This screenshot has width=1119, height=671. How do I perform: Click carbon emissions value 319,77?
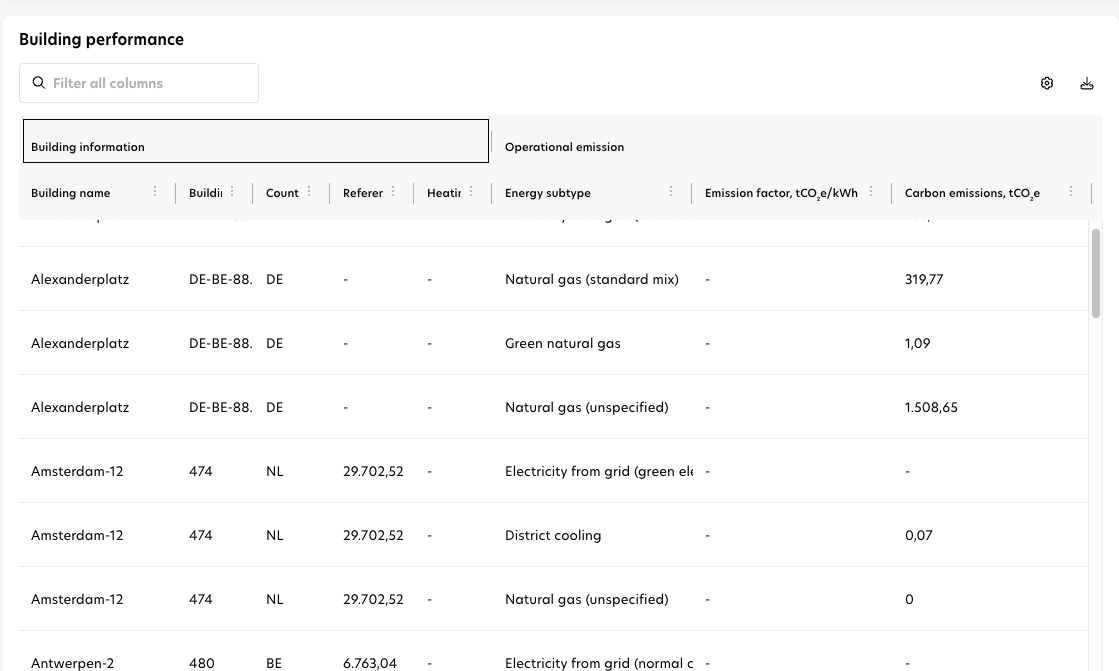pyautogui.click(x=923, y=279)
